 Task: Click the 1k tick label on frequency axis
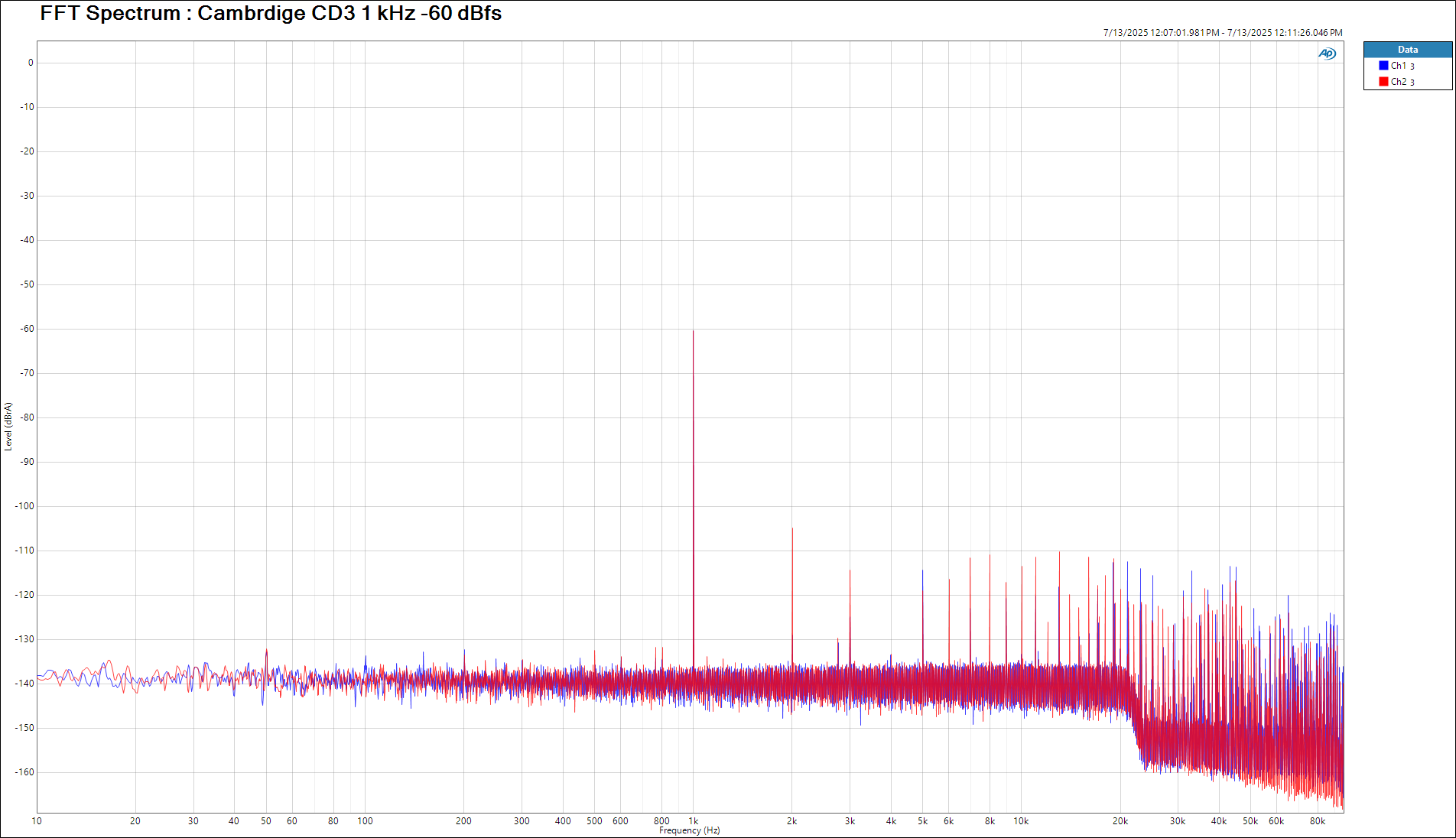coord(694,821)
